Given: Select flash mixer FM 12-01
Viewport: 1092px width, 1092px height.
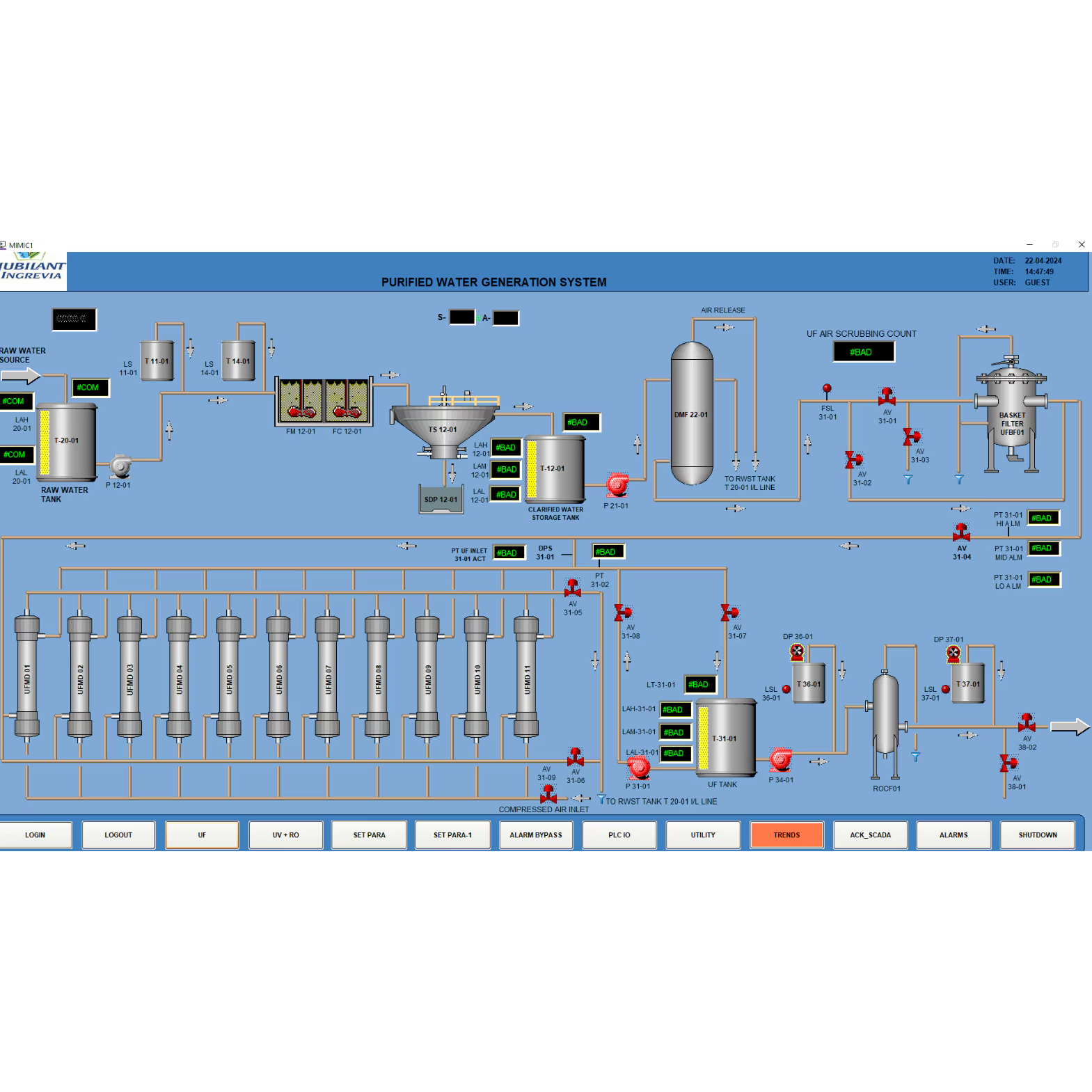Looking at the screenshot, I should [301, 402].
